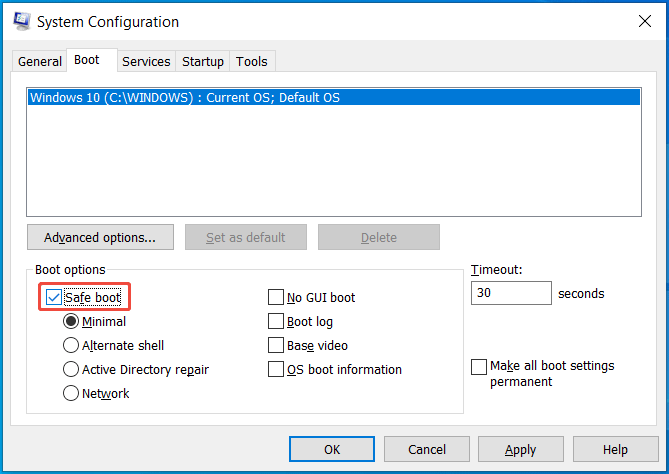Click the Timeout seconds input field
Image resolution: width=669 pixels, height=474 pixels.
coord(510,293)
